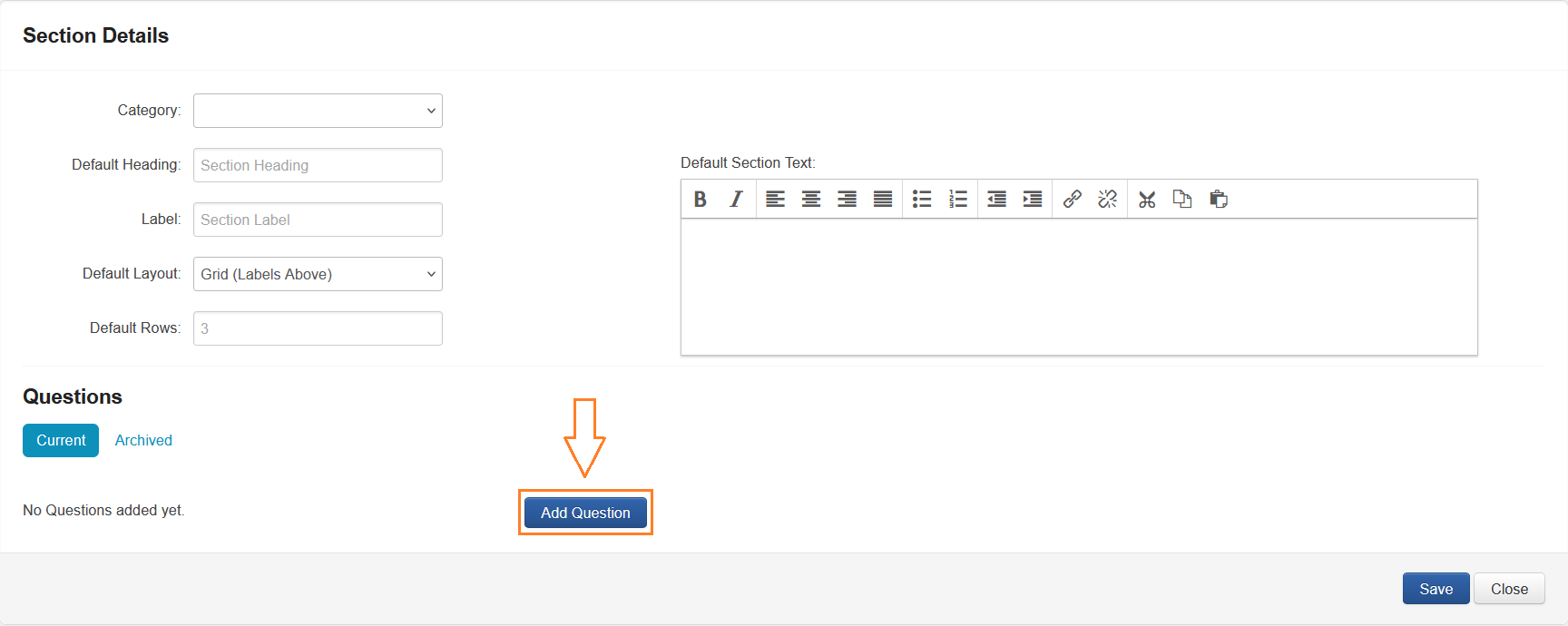This screenshot has height=626, width=1568.
Task: Click the insert link icon
Action: click(1072, 200)
